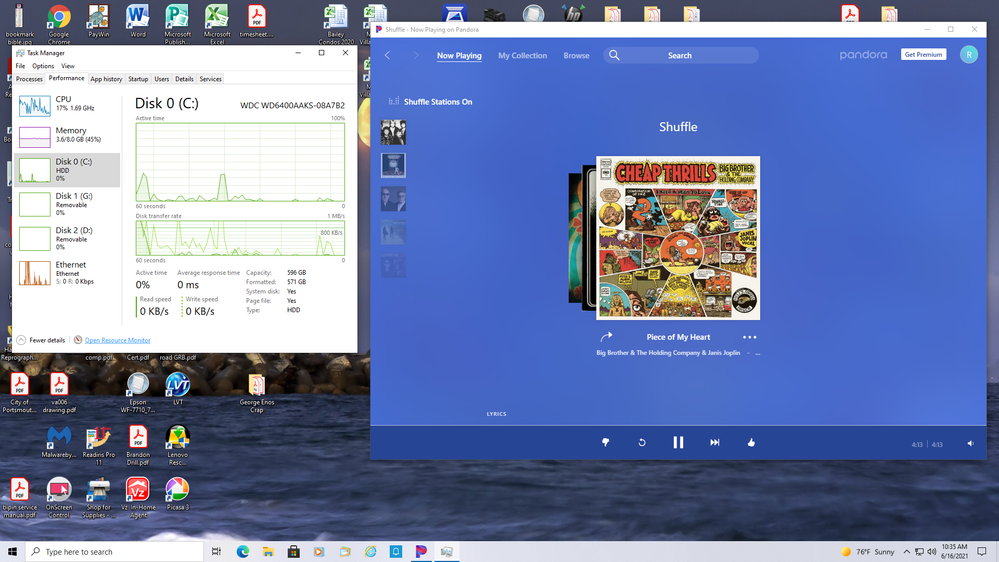Select first station thumbnail in Pandora sidebar
999x562 pixels.
coord(393,133)
